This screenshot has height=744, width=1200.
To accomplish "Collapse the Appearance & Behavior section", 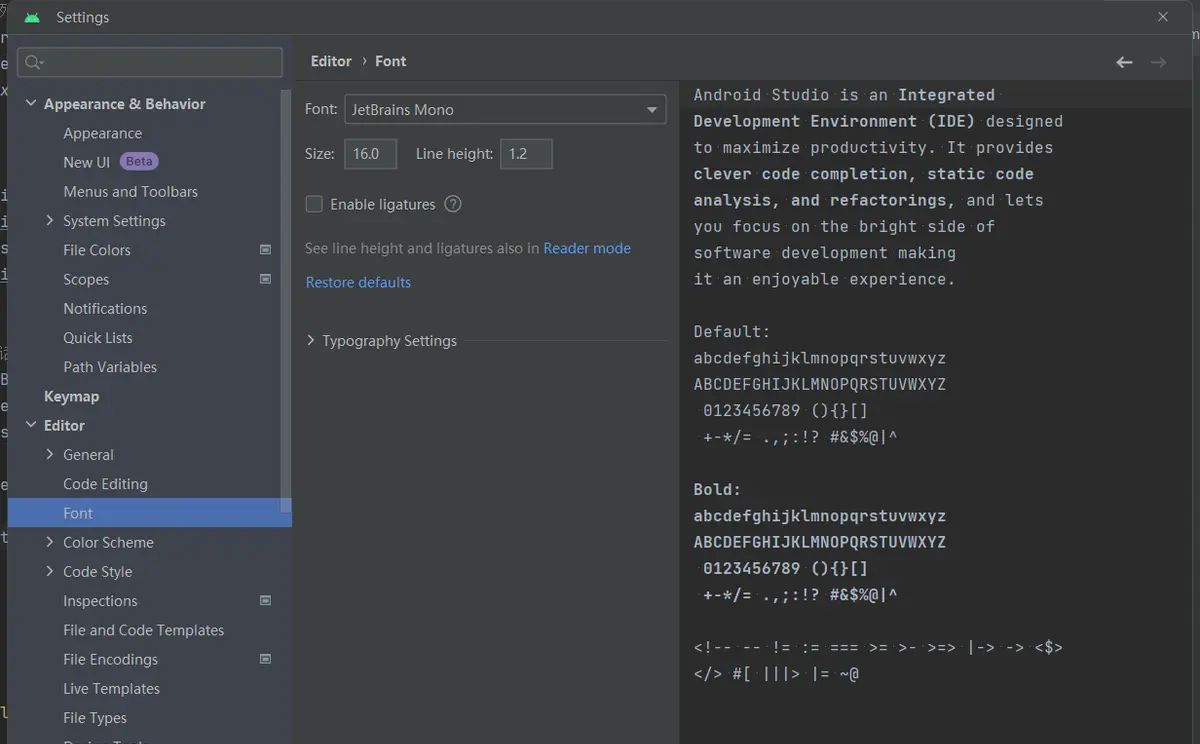I will tap(30, 103).
